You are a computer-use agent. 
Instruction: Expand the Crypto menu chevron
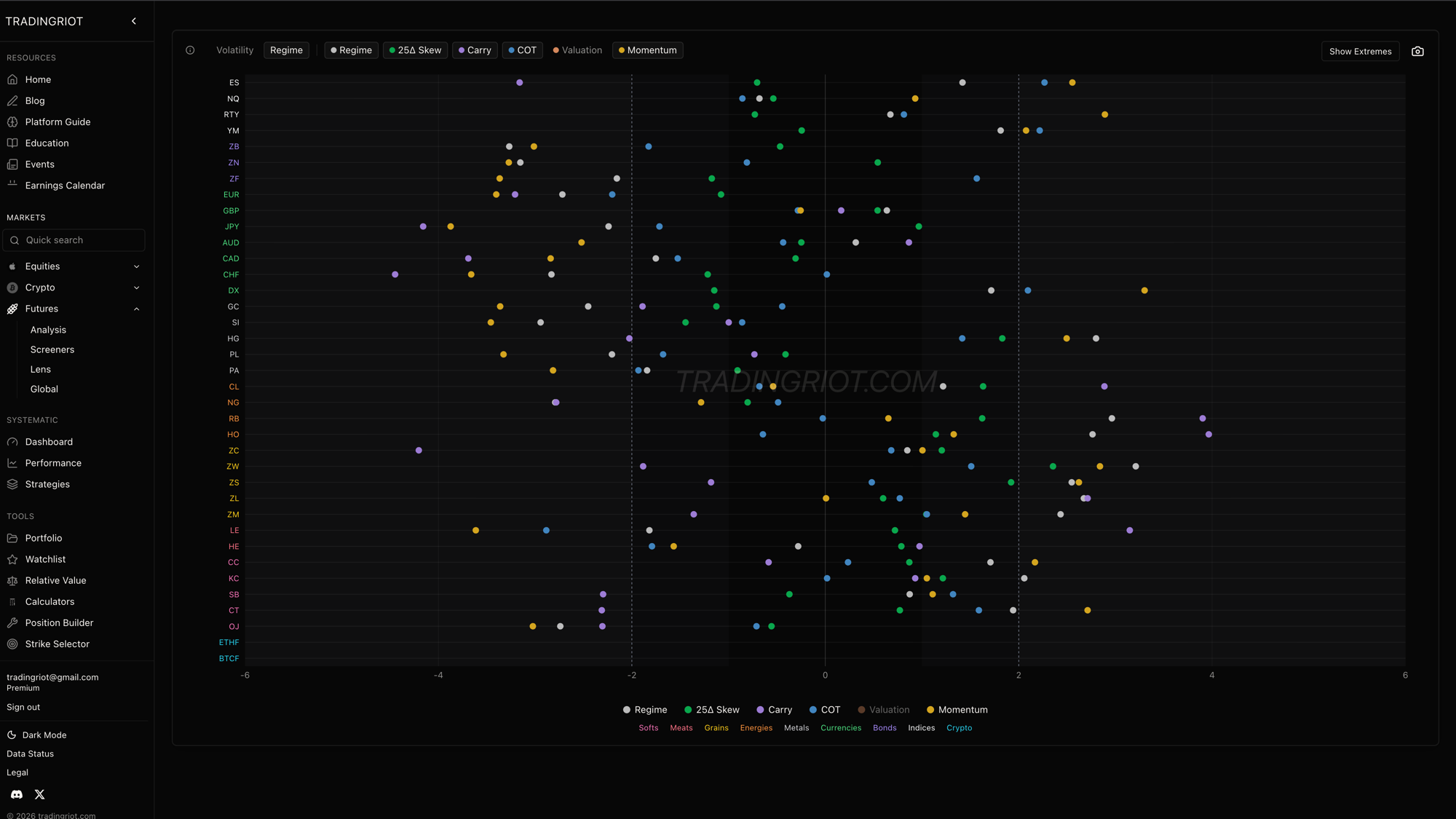click(136, 288)
